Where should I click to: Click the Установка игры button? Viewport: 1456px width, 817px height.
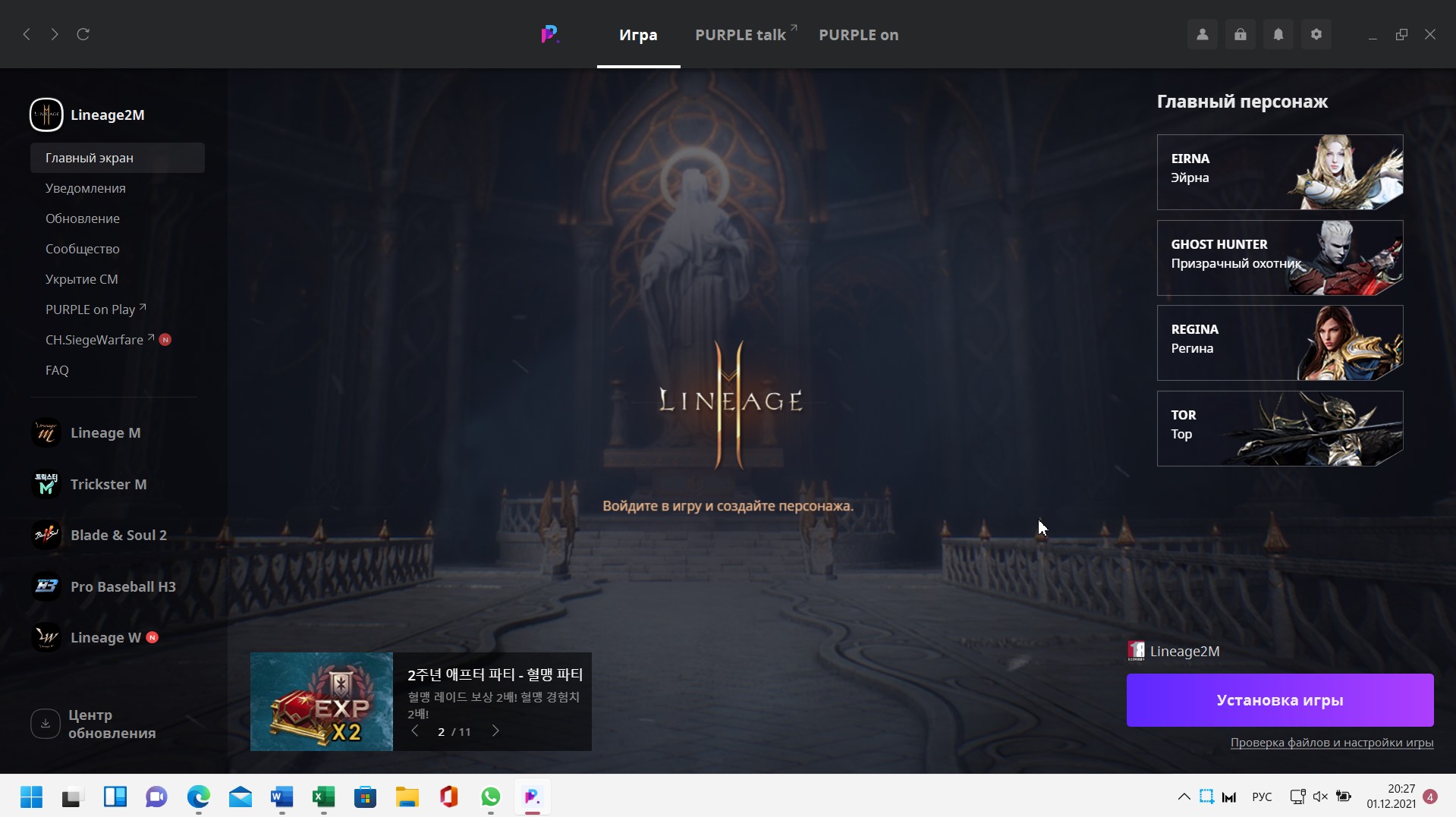tap(1280, 700)
